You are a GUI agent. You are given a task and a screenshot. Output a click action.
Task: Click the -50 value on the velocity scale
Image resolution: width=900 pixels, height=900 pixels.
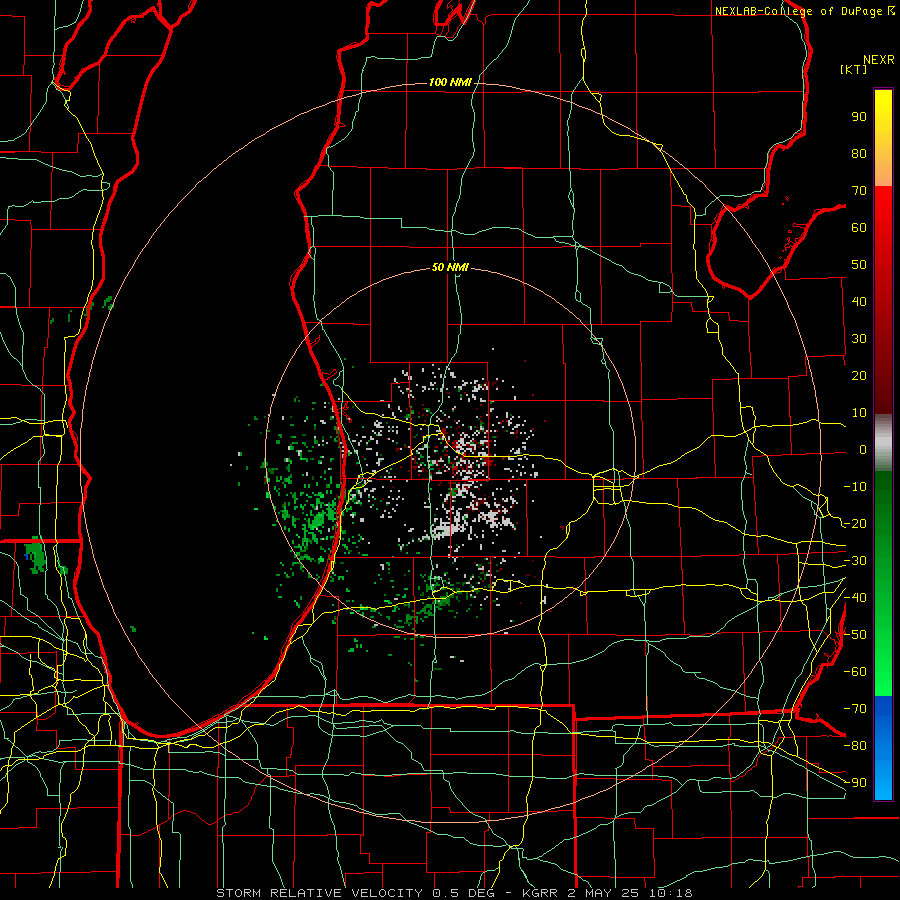[x=855, y=635]
